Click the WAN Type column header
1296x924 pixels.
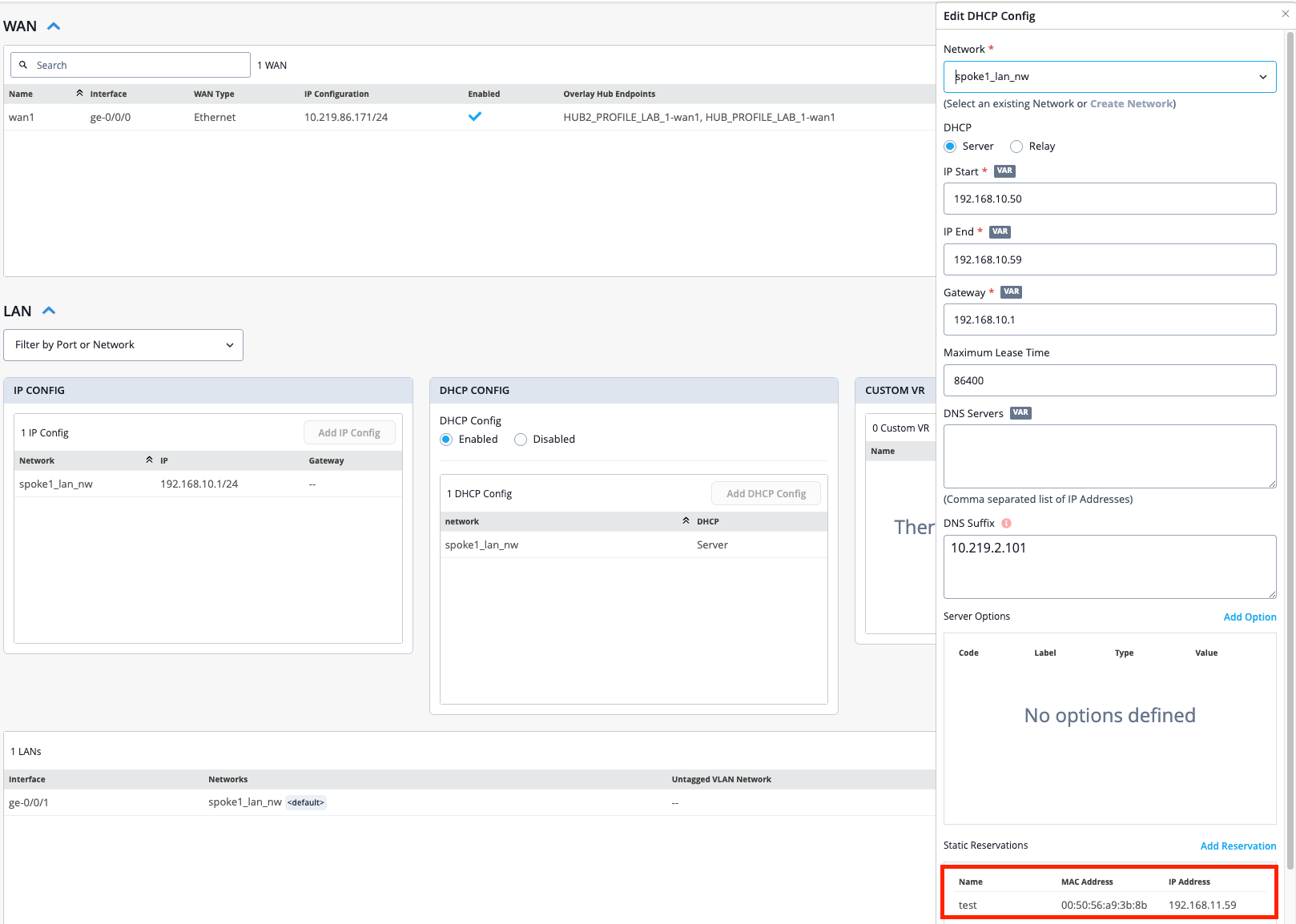click(x=214, y=94)
